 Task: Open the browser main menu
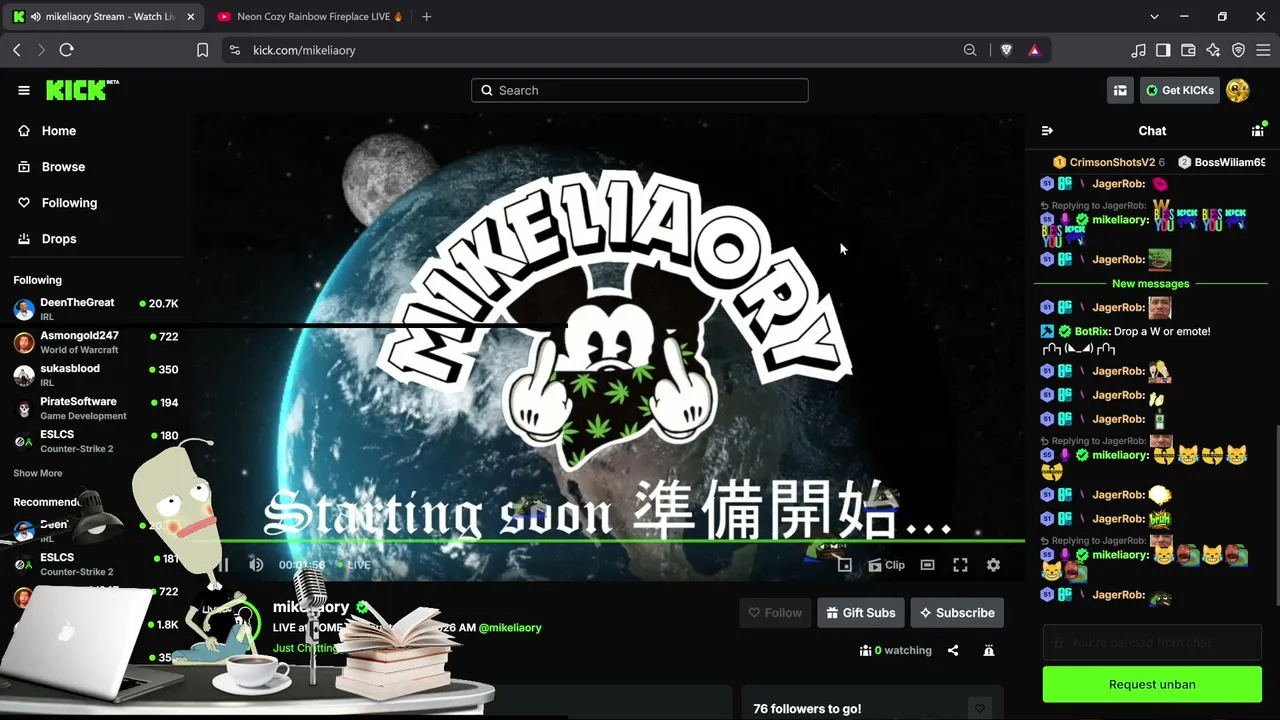[1263, 50]
